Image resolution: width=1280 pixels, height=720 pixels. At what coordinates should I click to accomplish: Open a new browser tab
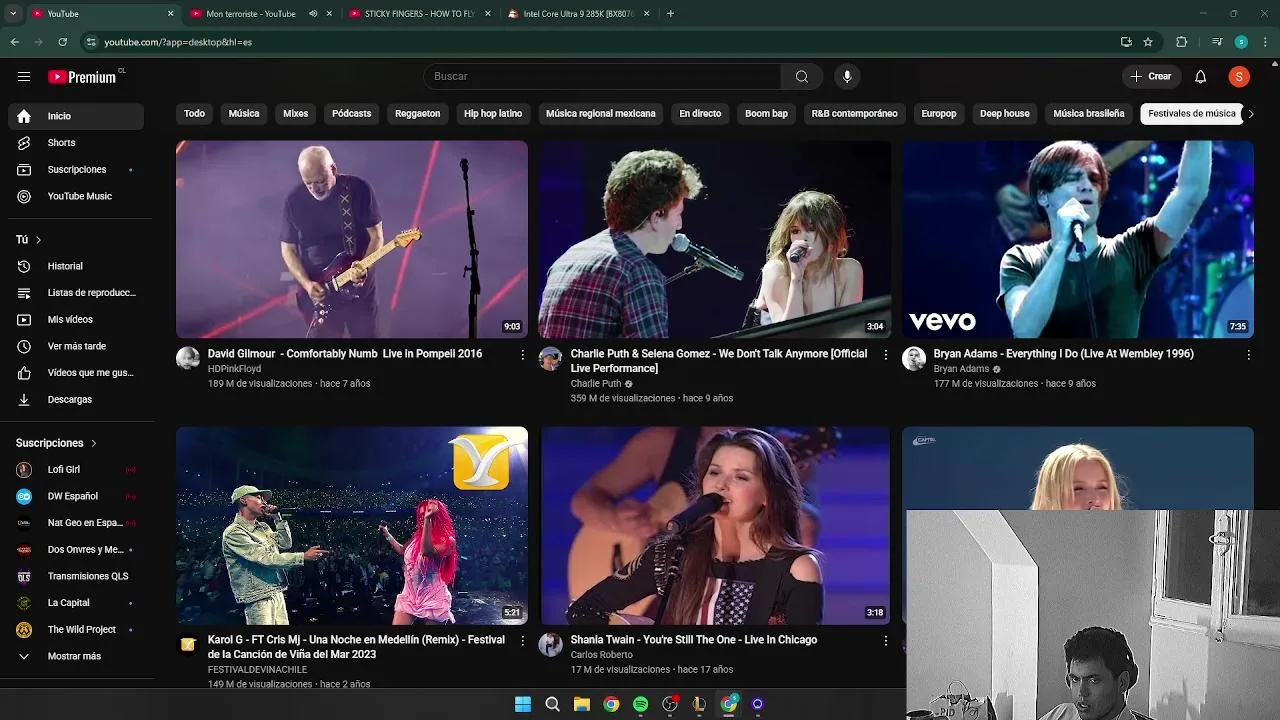point(670,14)
